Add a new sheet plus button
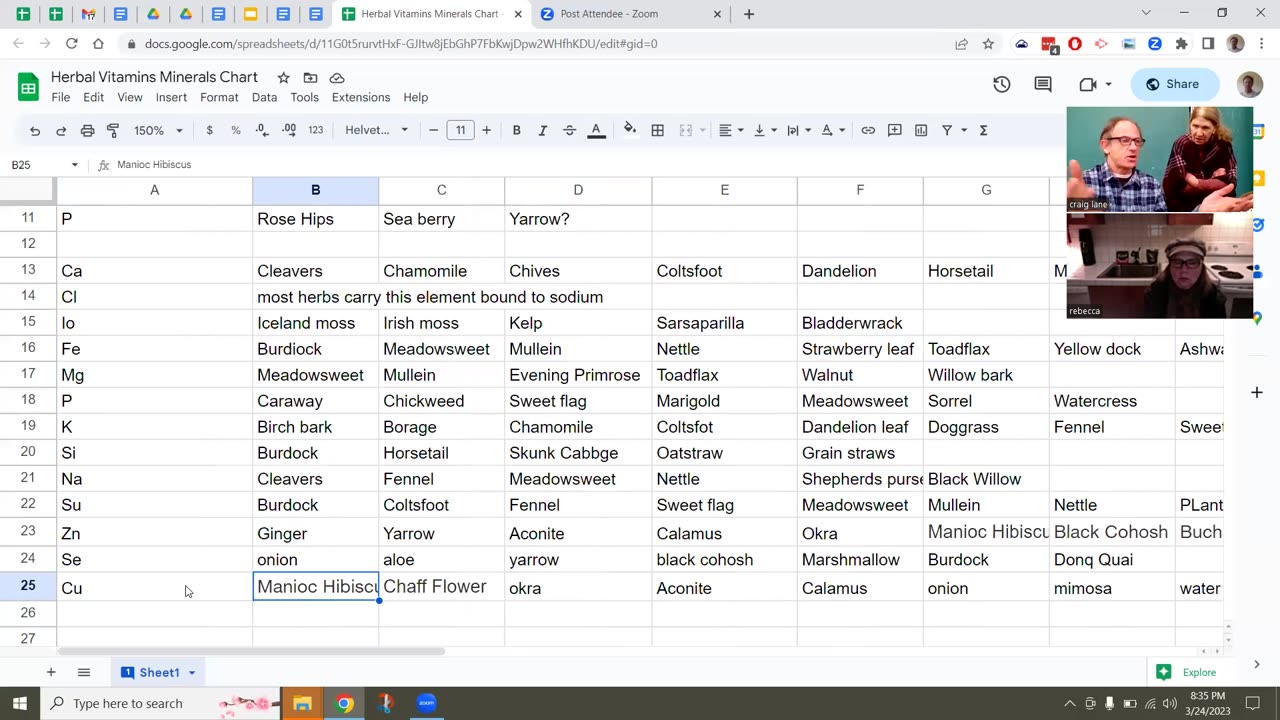Viewport: 1280px width, 720px height. coord(51,673)
